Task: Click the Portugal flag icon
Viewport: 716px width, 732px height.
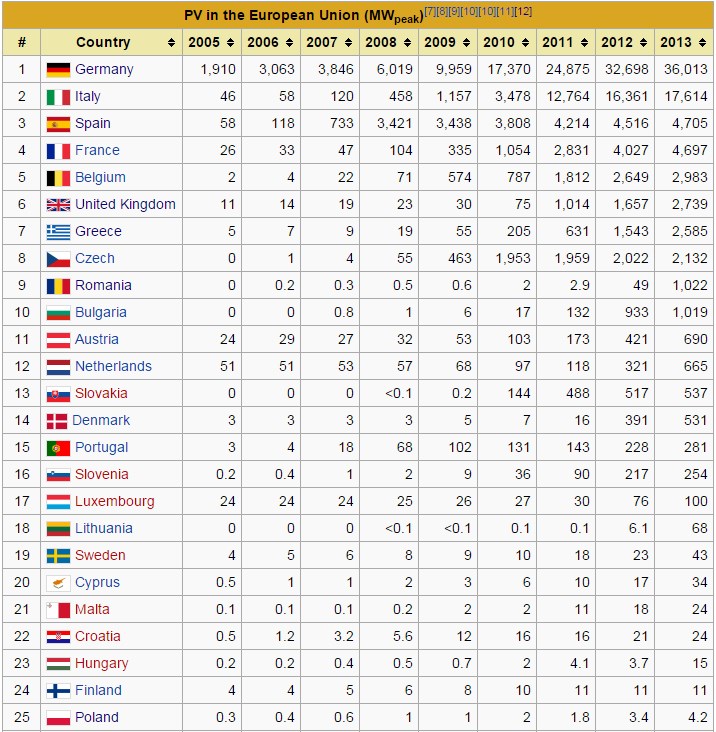Action: pyautogui.click(x=58, y=448)
